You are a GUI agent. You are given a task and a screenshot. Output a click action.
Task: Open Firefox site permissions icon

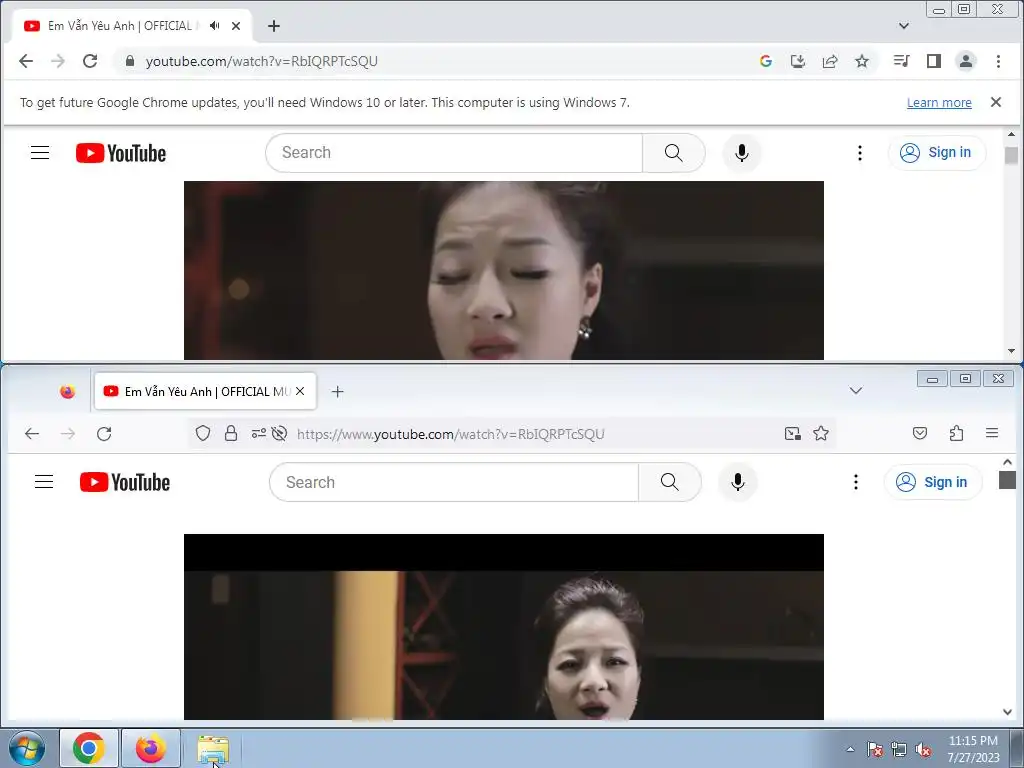pyautogui.click(x=259, y=433)
